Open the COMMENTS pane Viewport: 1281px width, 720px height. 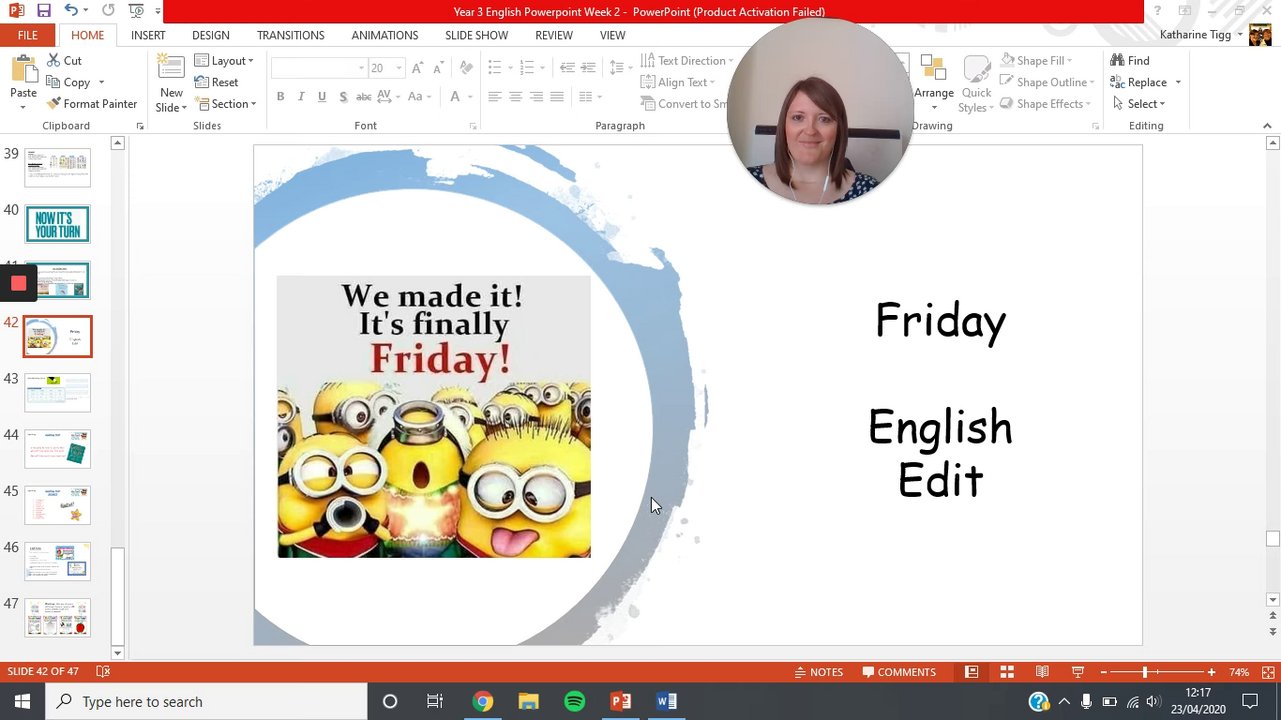pyautogui.click(x=899, y=672)
